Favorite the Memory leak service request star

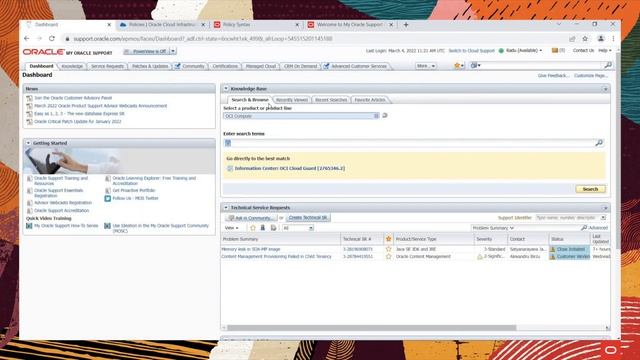tap(388, 249)
